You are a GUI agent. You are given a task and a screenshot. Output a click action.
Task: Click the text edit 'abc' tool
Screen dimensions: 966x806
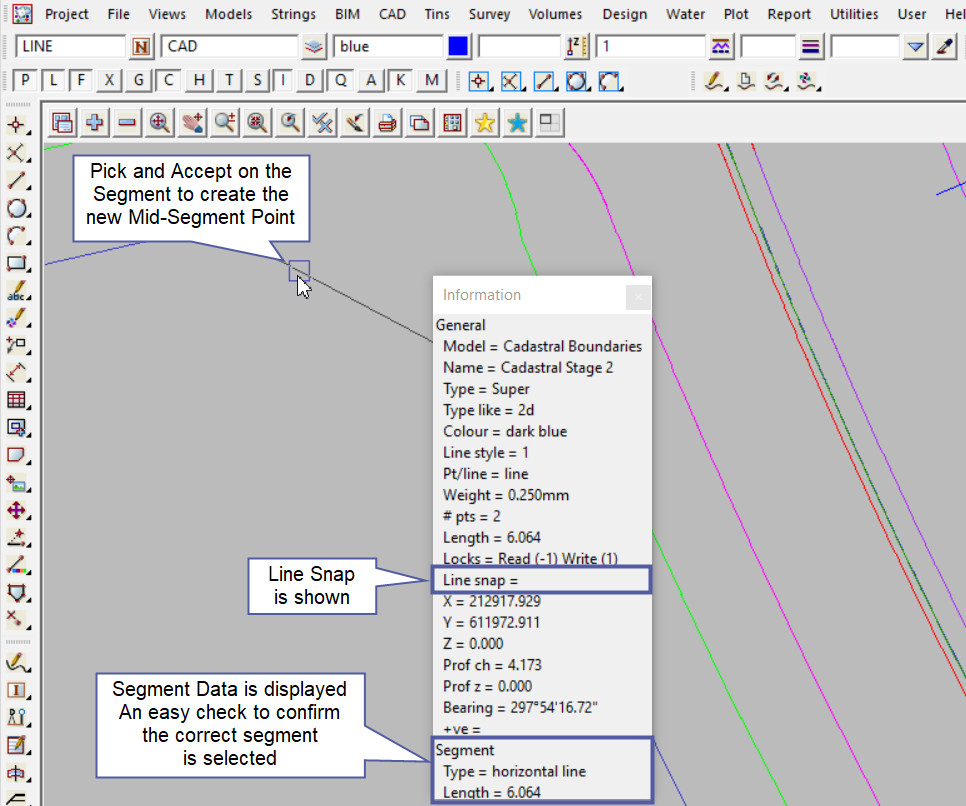point(17,293)
